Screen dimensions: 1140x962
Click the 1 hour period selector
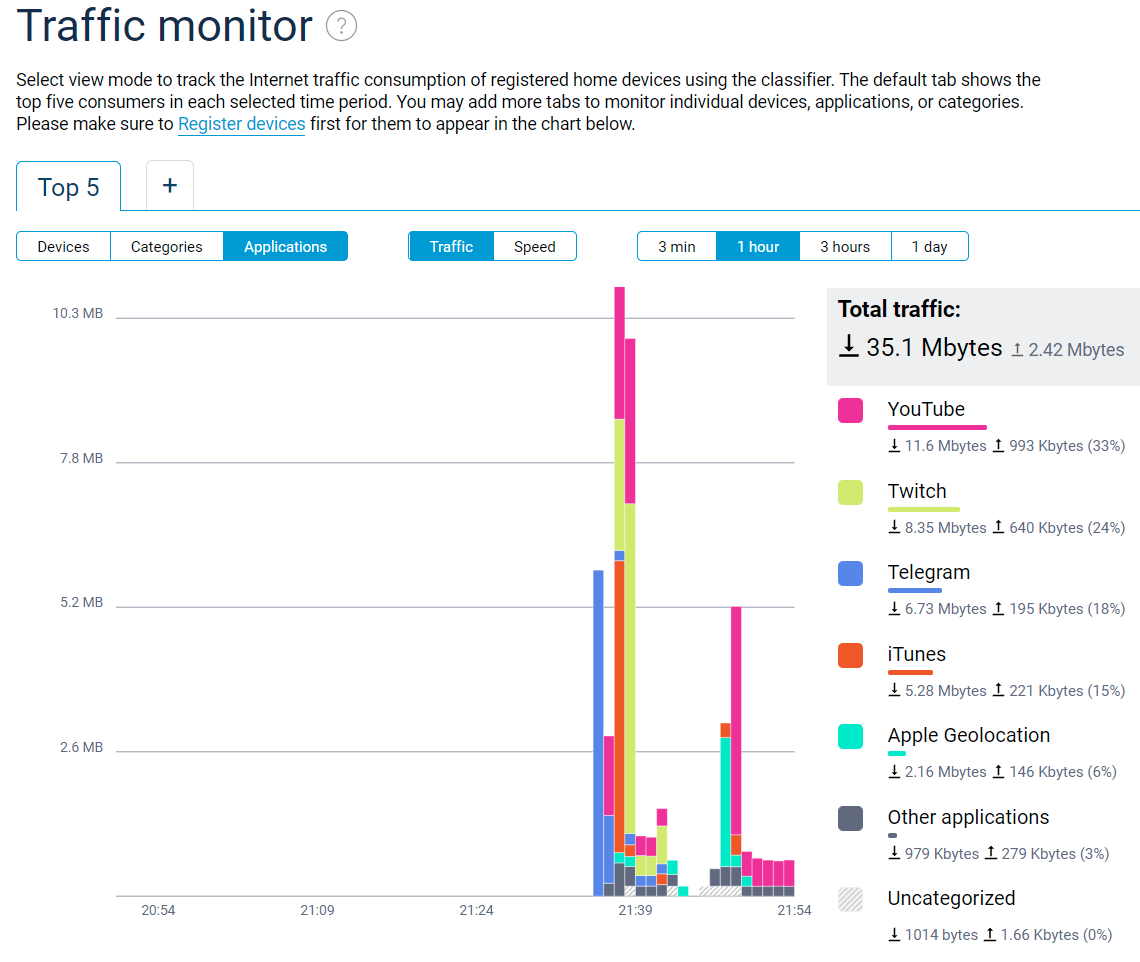757,246
